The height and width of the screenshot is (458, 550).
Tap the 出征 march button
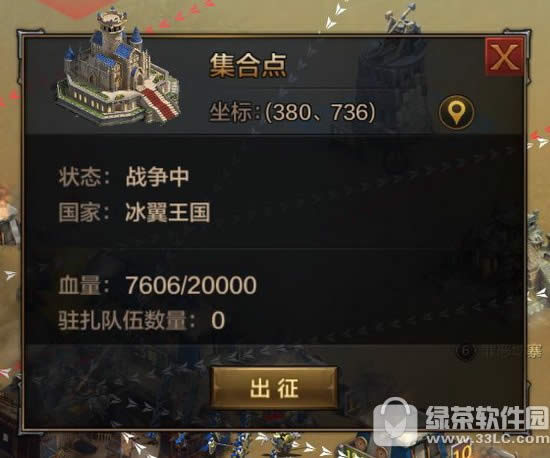pyautogui.click(x=274, y=388)
